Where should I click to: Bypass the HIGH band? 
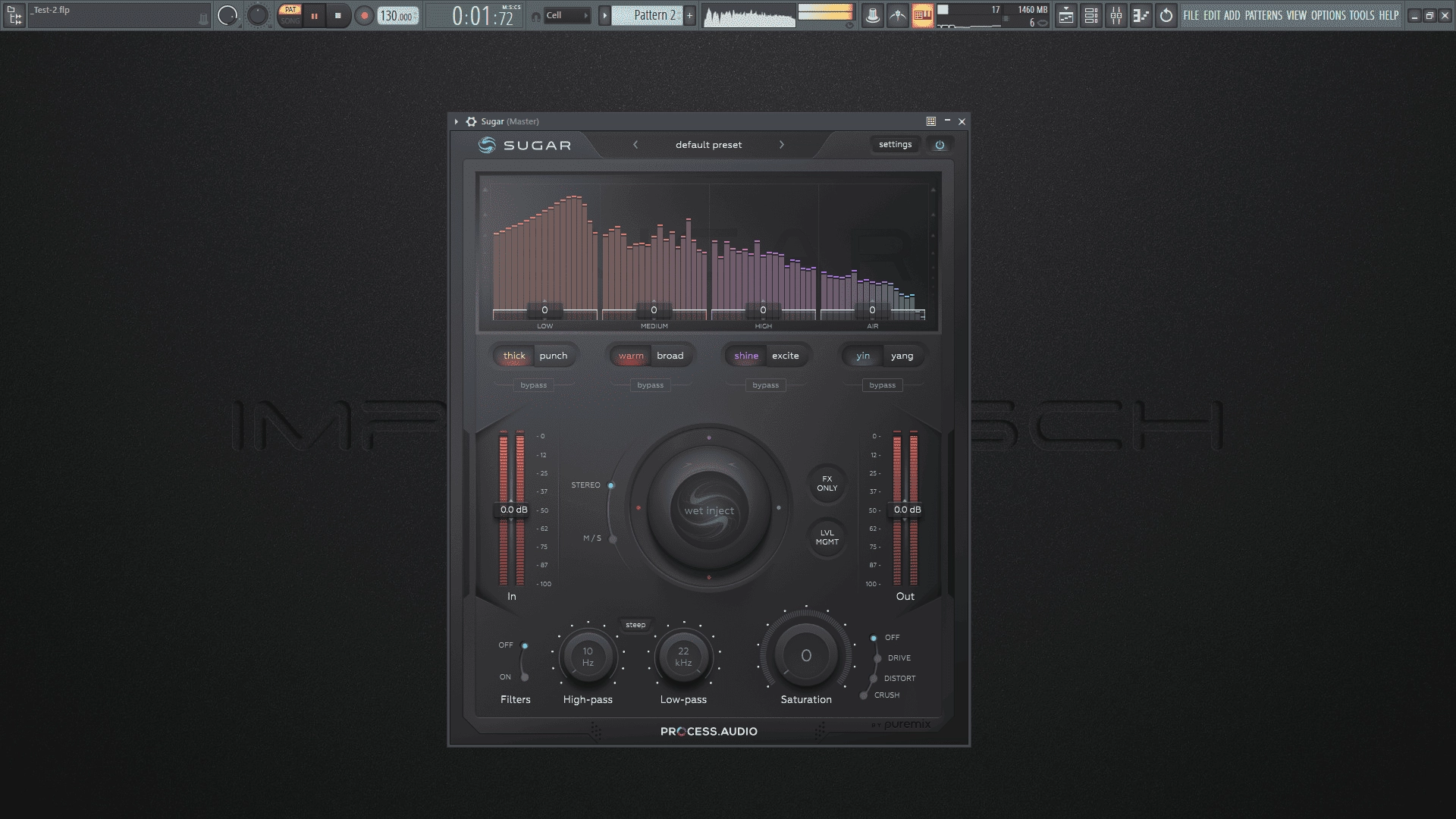point(766,385)
